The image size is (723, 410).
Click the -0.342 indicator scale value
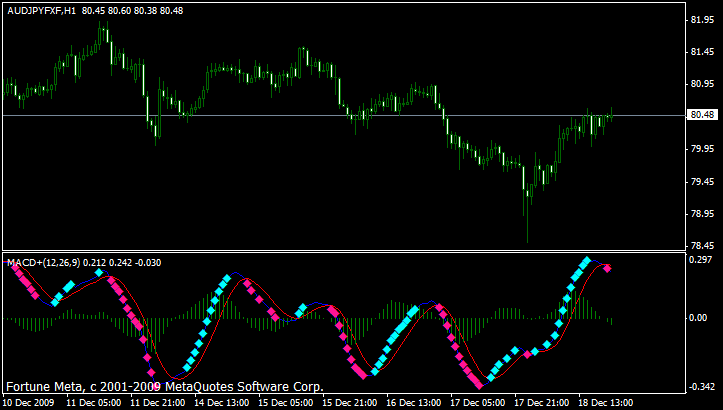pos(702,387)
